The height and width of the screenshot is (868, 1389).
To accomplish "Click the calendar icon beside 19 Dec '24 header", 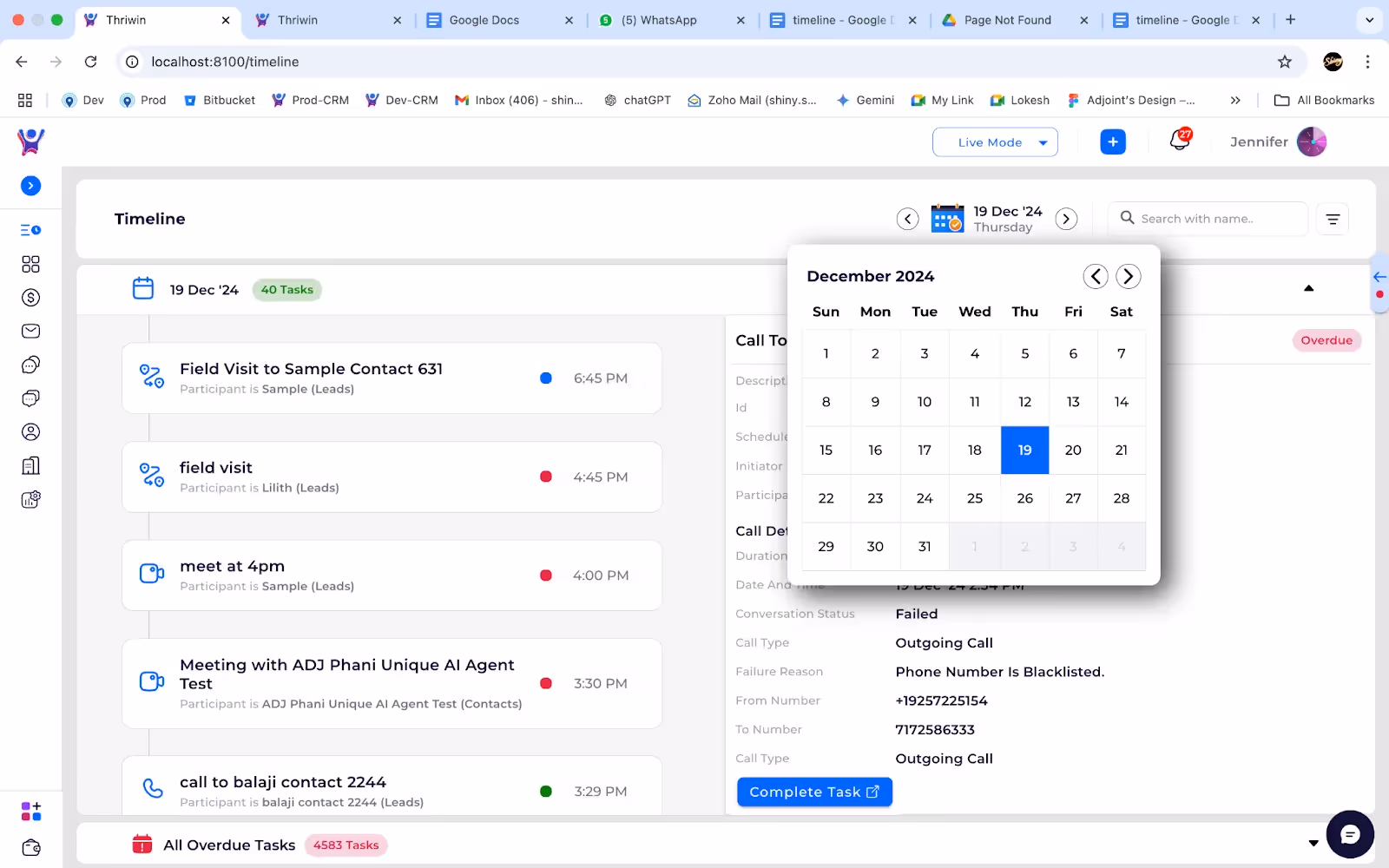I will (x=143, y=288).
